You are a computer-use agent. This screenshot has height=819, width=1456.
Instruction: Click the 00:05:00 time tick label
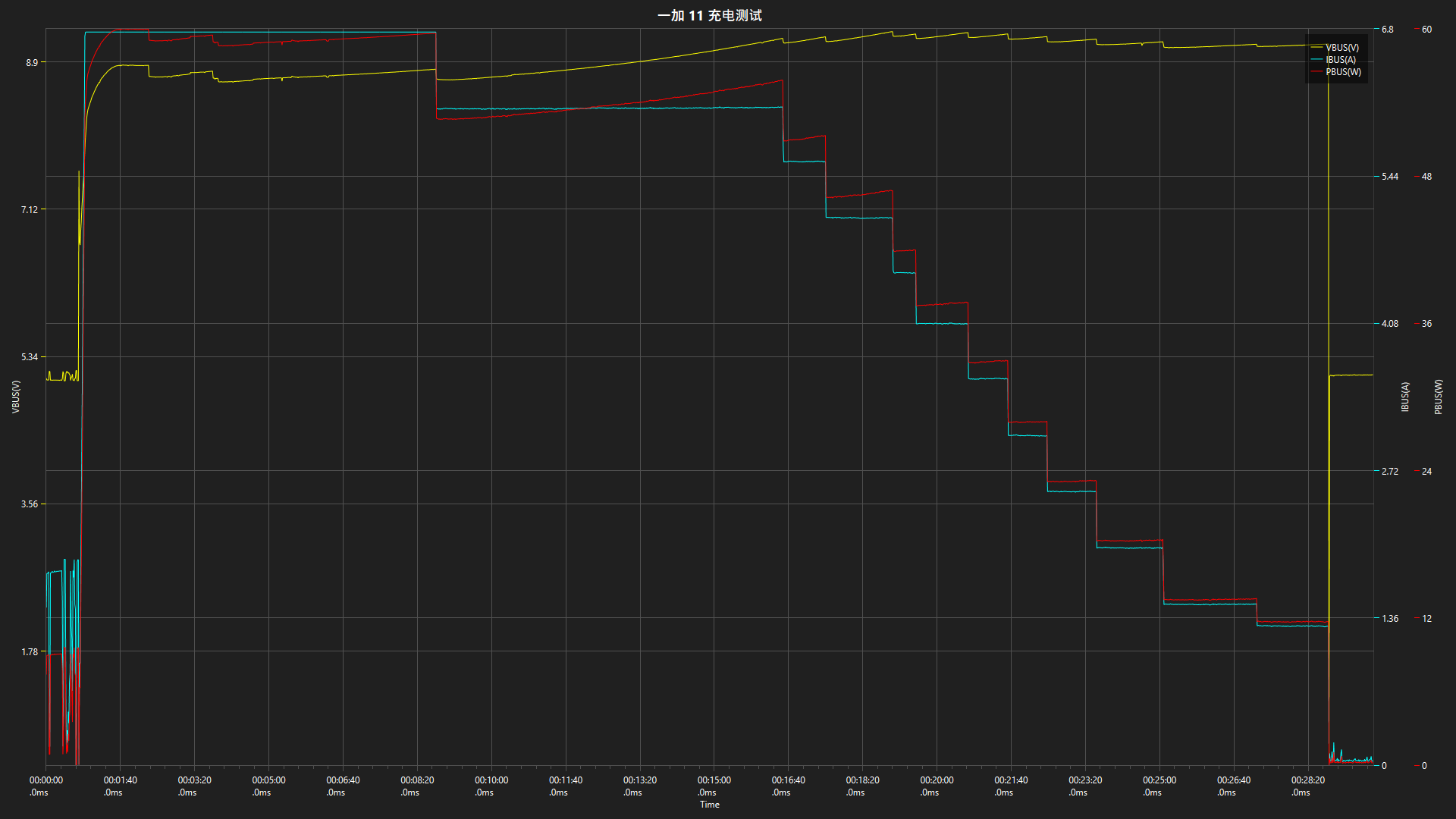point(269,786)
